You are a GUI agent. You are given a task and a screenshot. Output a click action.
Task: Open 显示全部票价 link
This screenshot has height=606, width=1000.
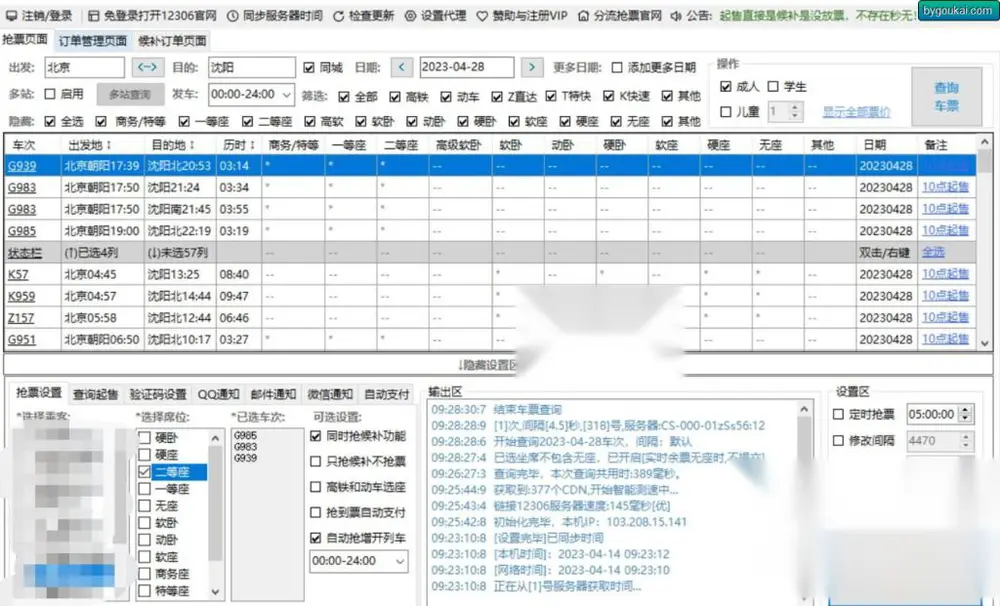[856, 113]
